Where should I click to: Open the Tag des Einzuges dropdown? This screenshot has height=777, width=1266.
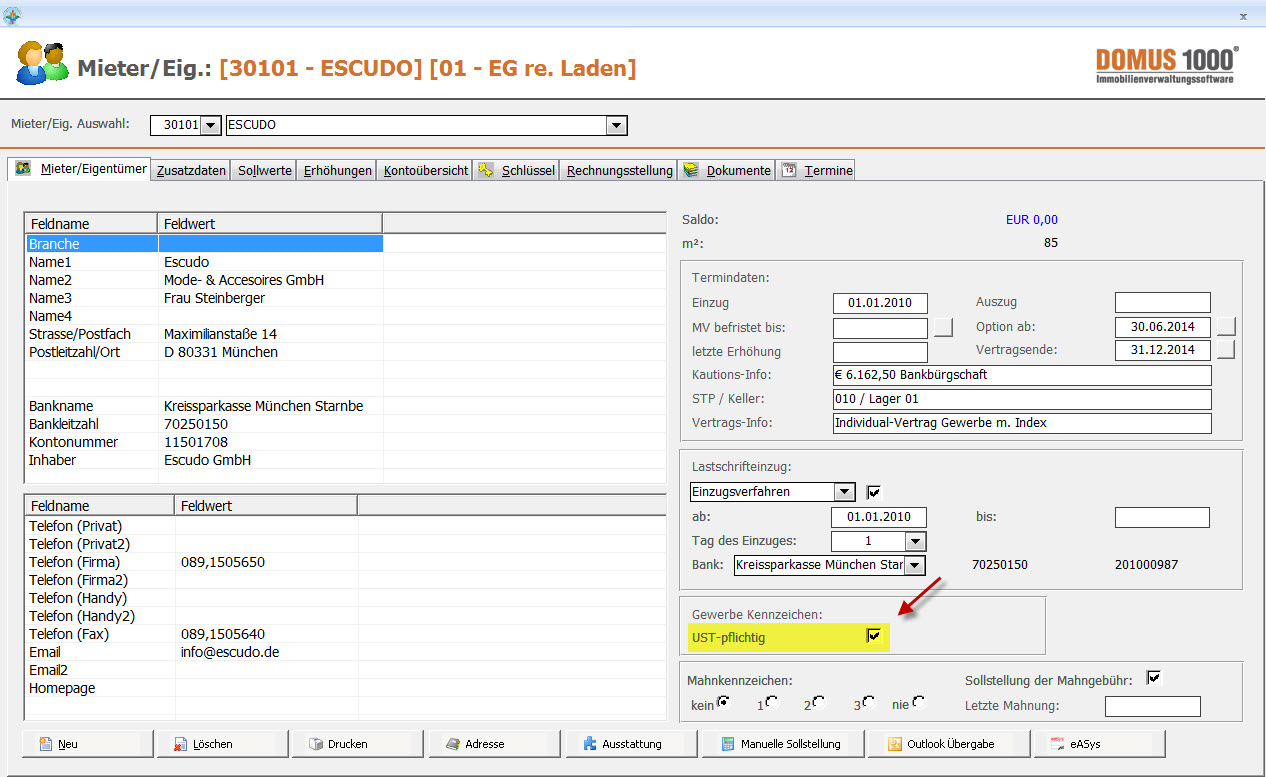(x=915, y=541)
